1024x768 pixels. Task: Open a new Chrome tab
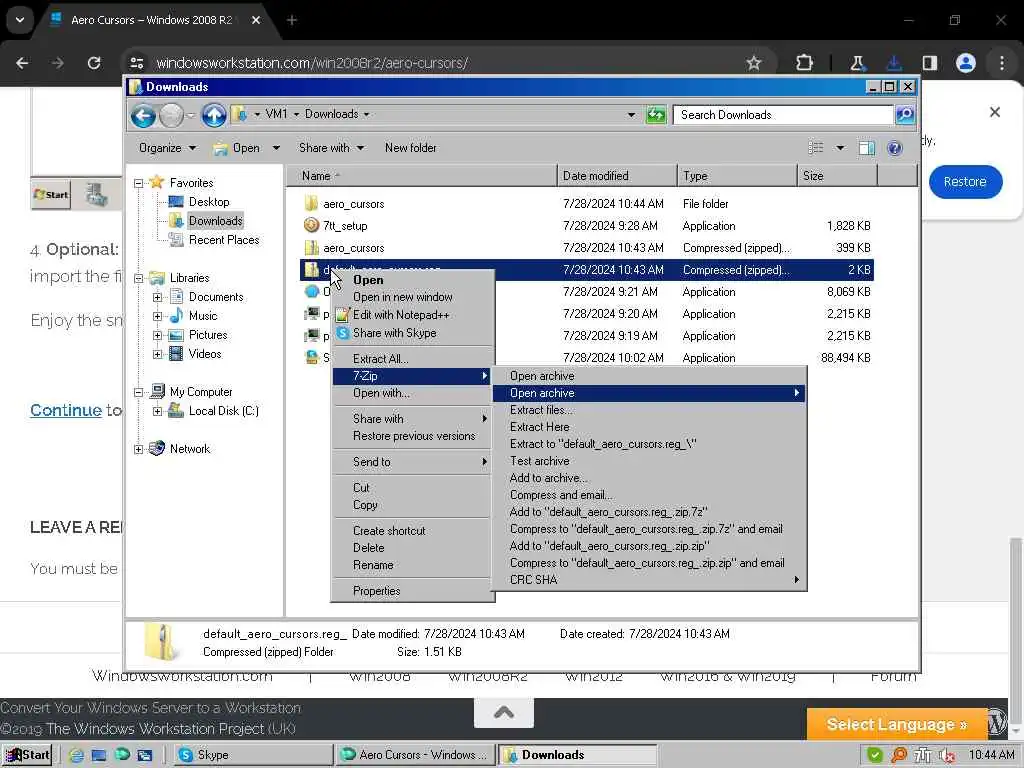[x=292, y=20]
